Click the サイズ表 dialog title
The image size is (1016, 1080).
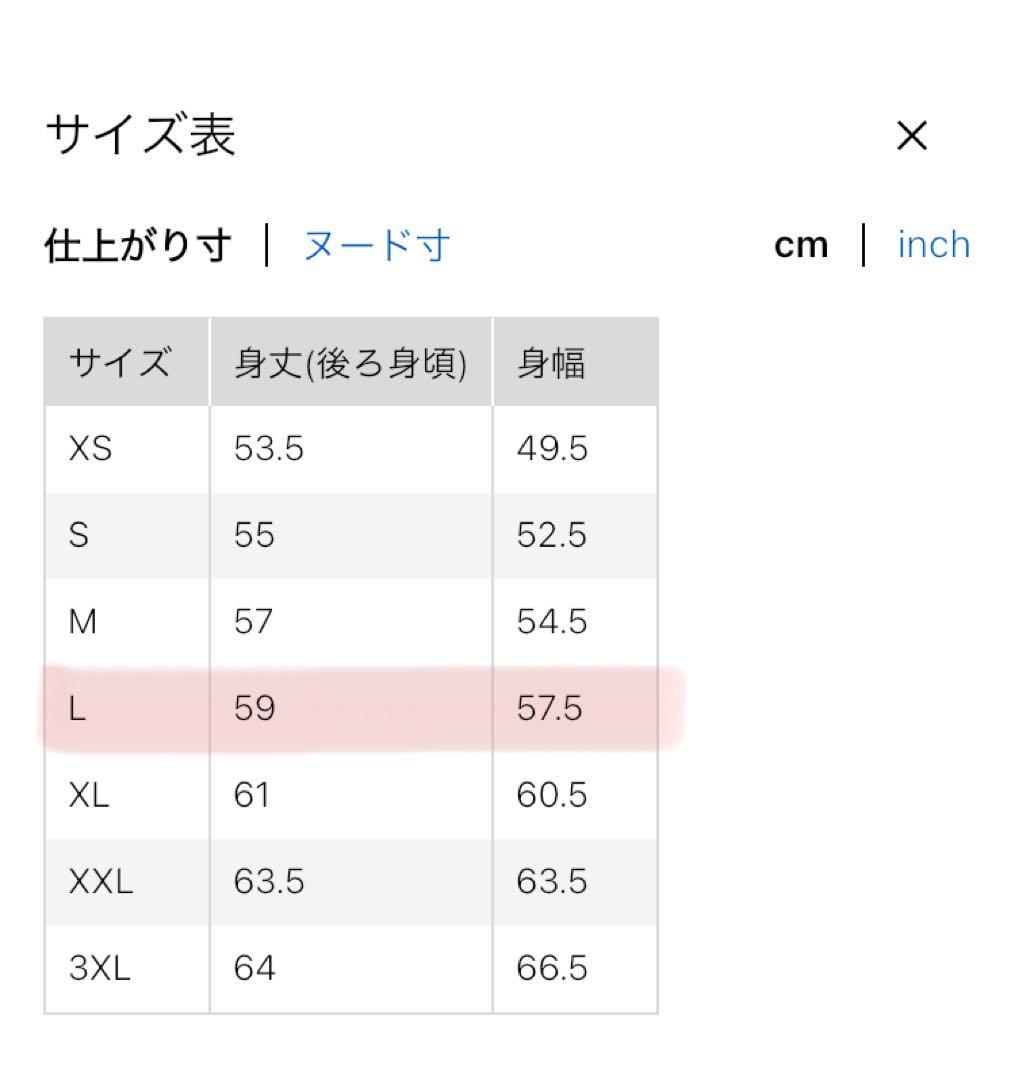pos(140,135)
